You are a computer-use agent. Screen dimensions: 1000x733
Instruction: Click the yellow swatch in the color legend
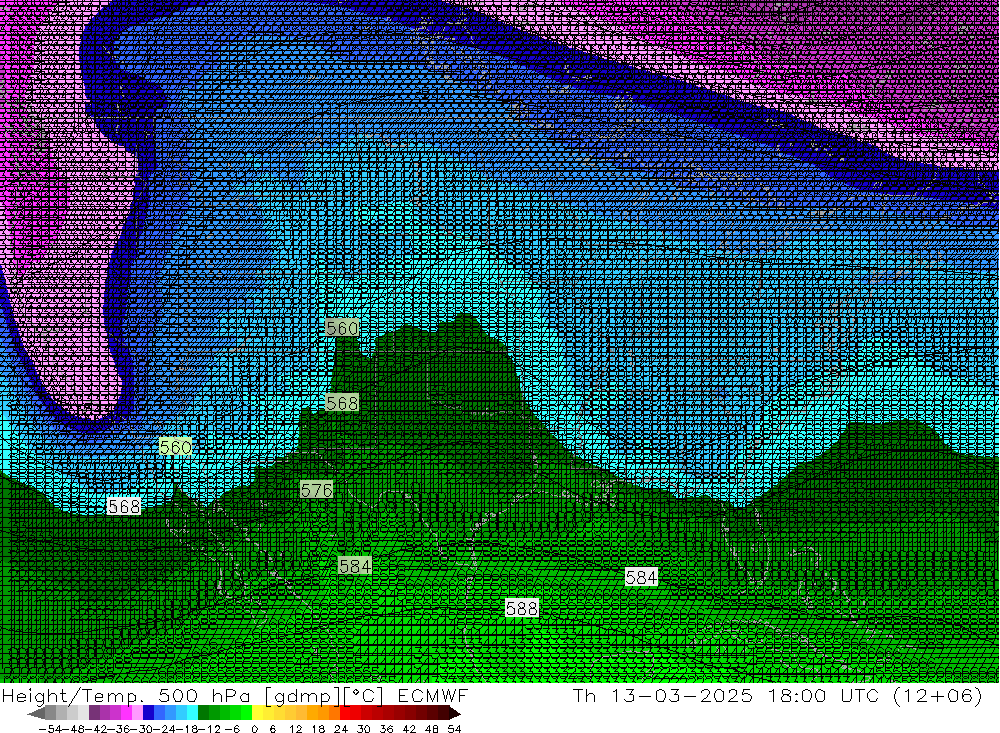point(258,713)
